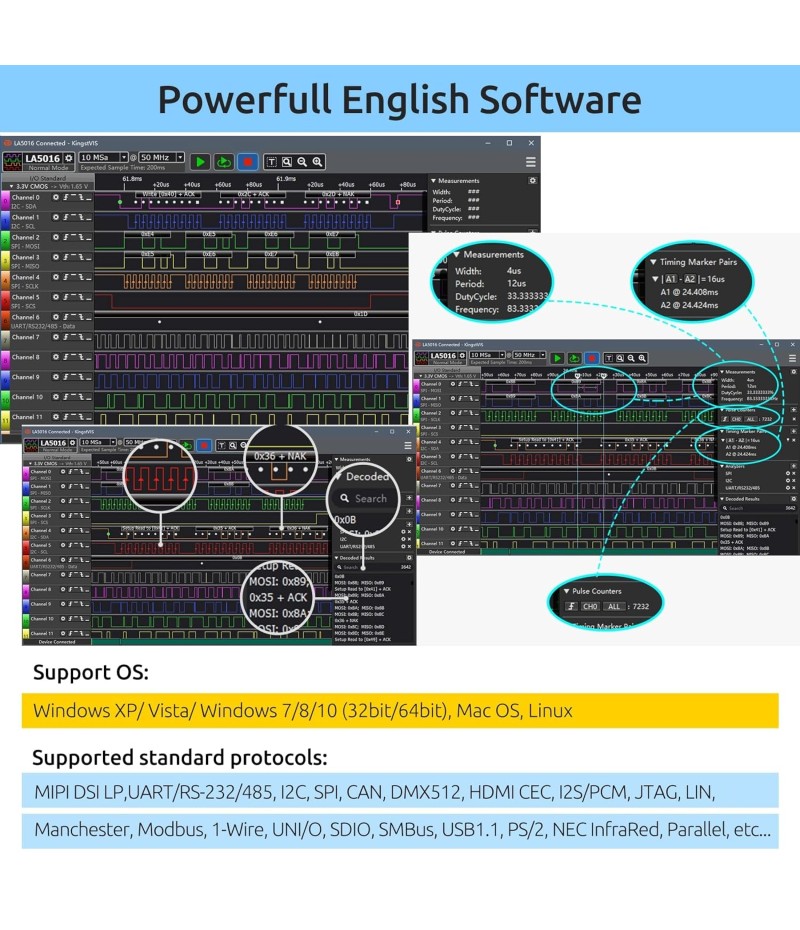Open the 10 MSa sample depth dropdown in the top window

click(x=104, y=158)
